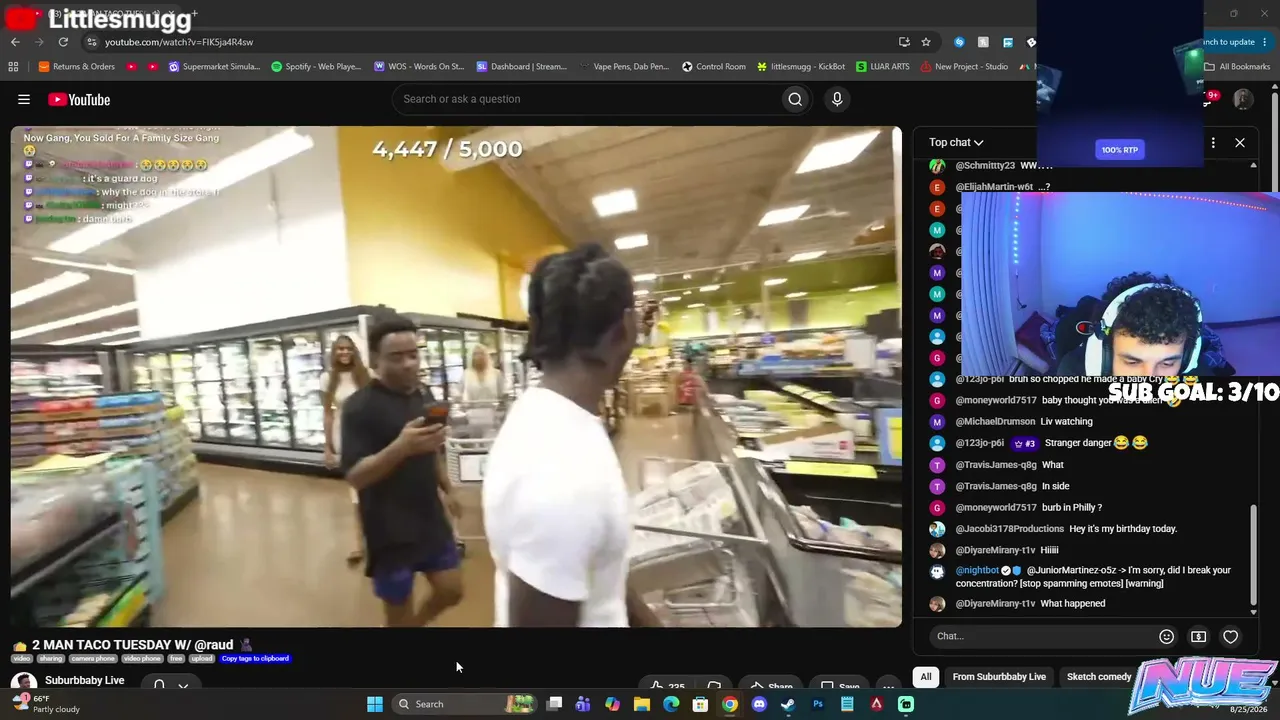Viewport: 1280px width, 720px height.
Task: Open the Returns & Orders bookmark
Action: coord(77,67)
